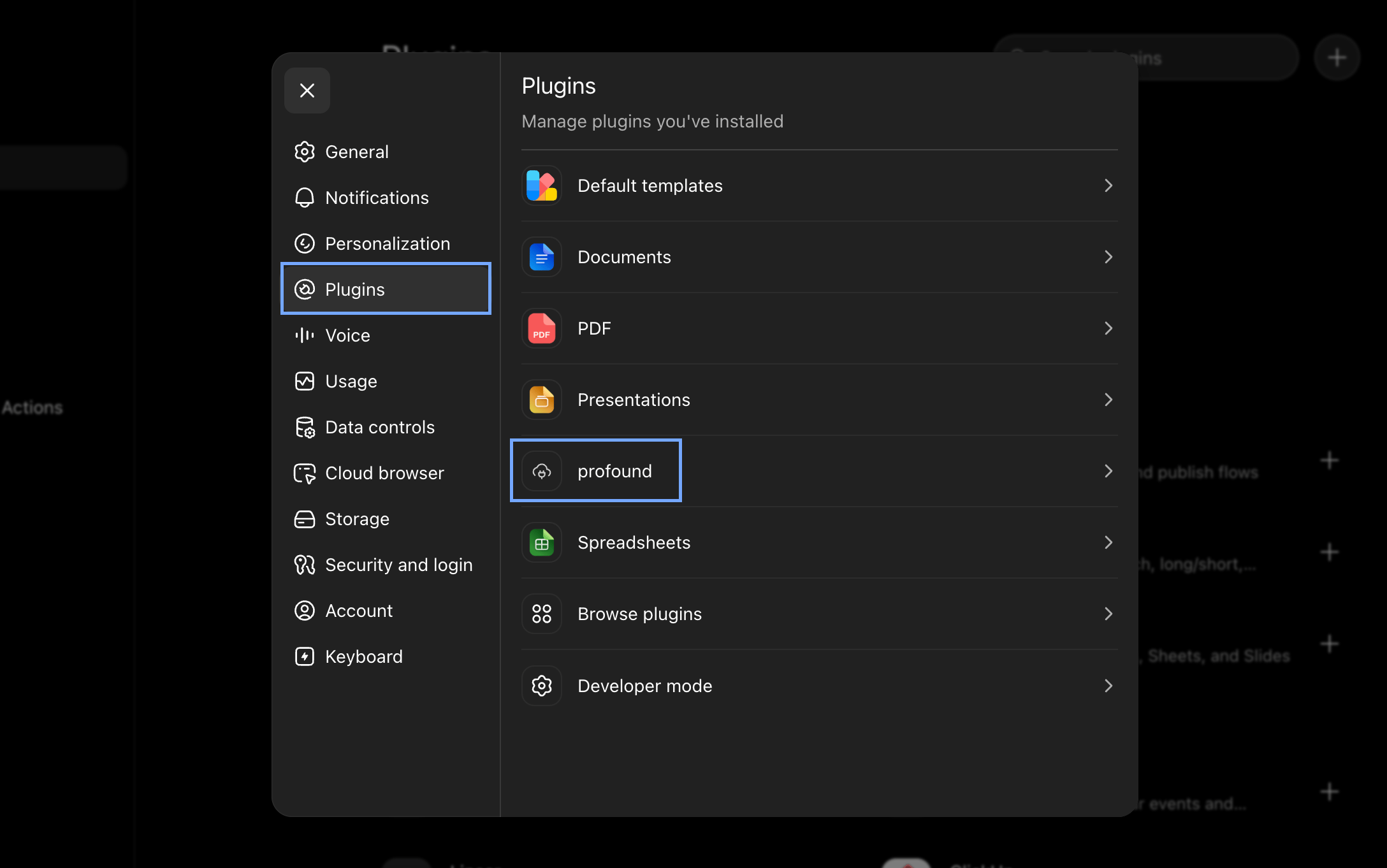
Task: Click the Keyboard shortcut icon
Action: point(305,656)
